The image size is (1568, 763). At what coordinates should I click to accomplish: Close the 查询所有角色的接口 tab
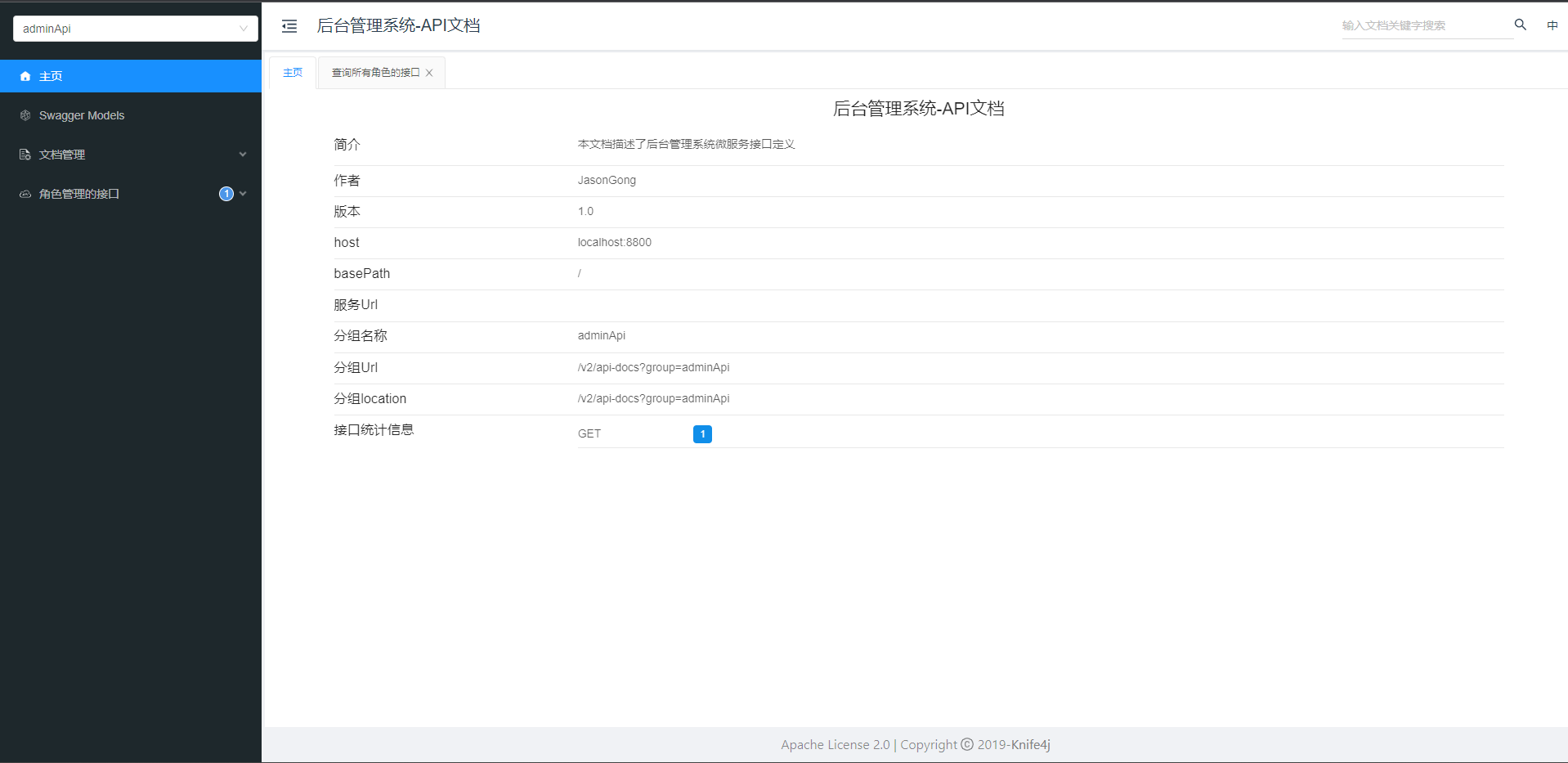pyautogui.click(x=429, y=73)
